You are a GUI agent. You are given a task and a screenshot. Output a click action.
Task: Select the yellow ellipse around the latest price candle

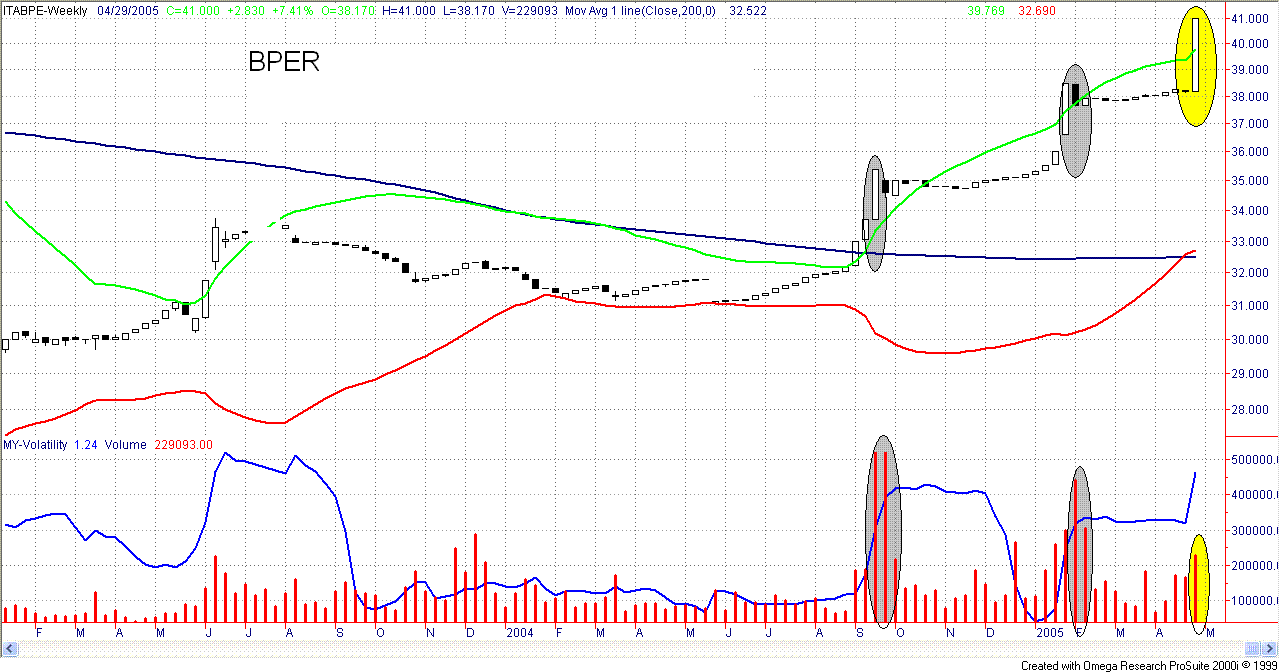pyautogui.click(x=1195, y=66)
